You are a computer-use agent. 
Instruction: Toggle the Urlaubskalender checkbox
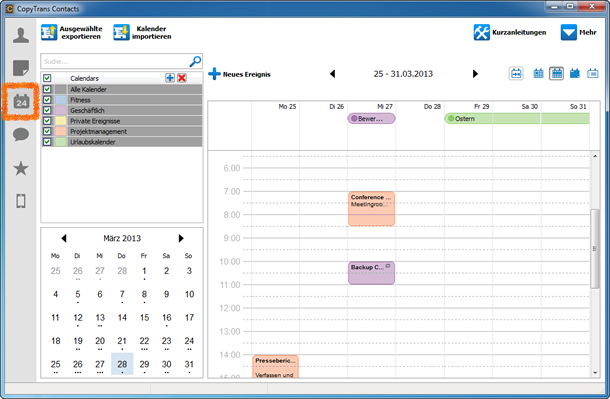click(47, 142)
